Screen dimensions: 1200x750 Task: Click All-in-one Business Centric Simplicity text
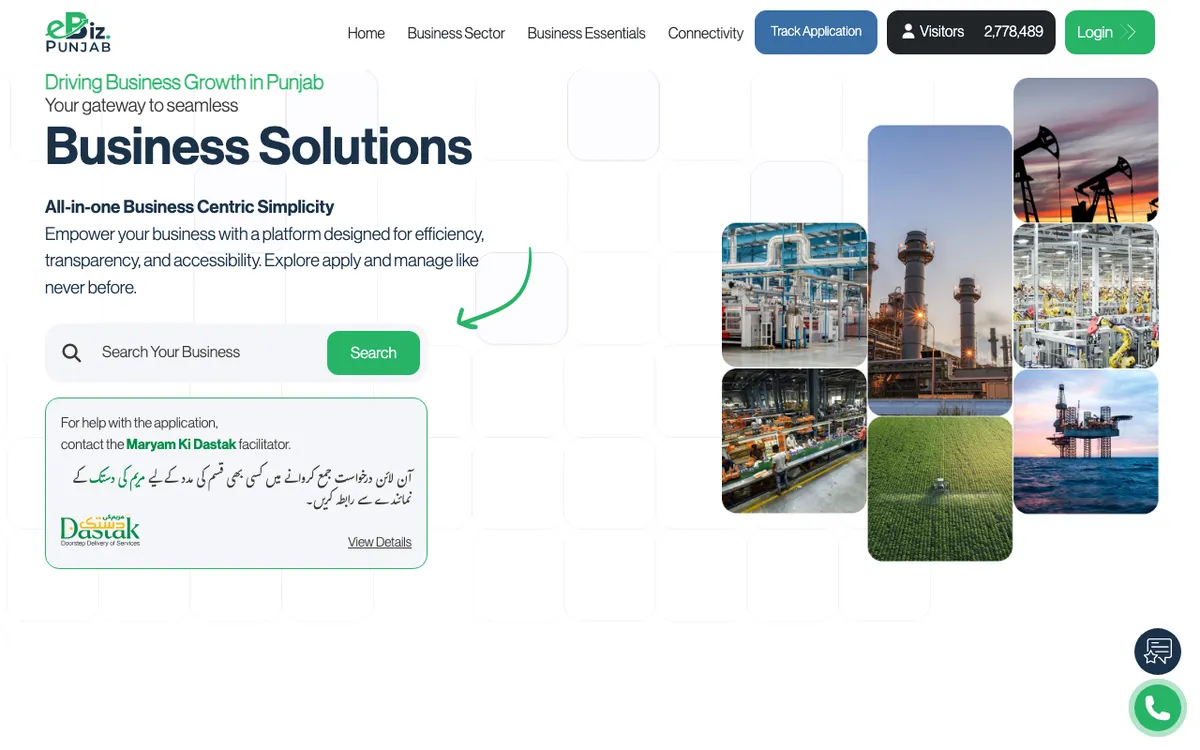(x=189, y=207)
